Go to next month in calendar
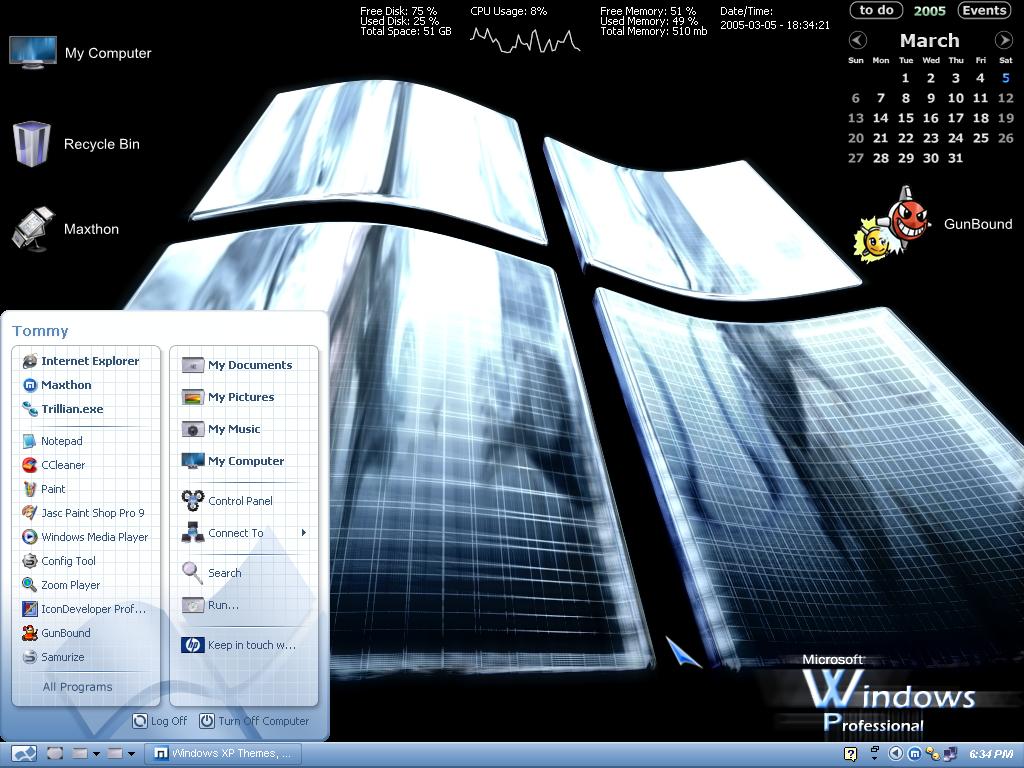This screenshot has height=768, width=1024. pos(1004,40)
